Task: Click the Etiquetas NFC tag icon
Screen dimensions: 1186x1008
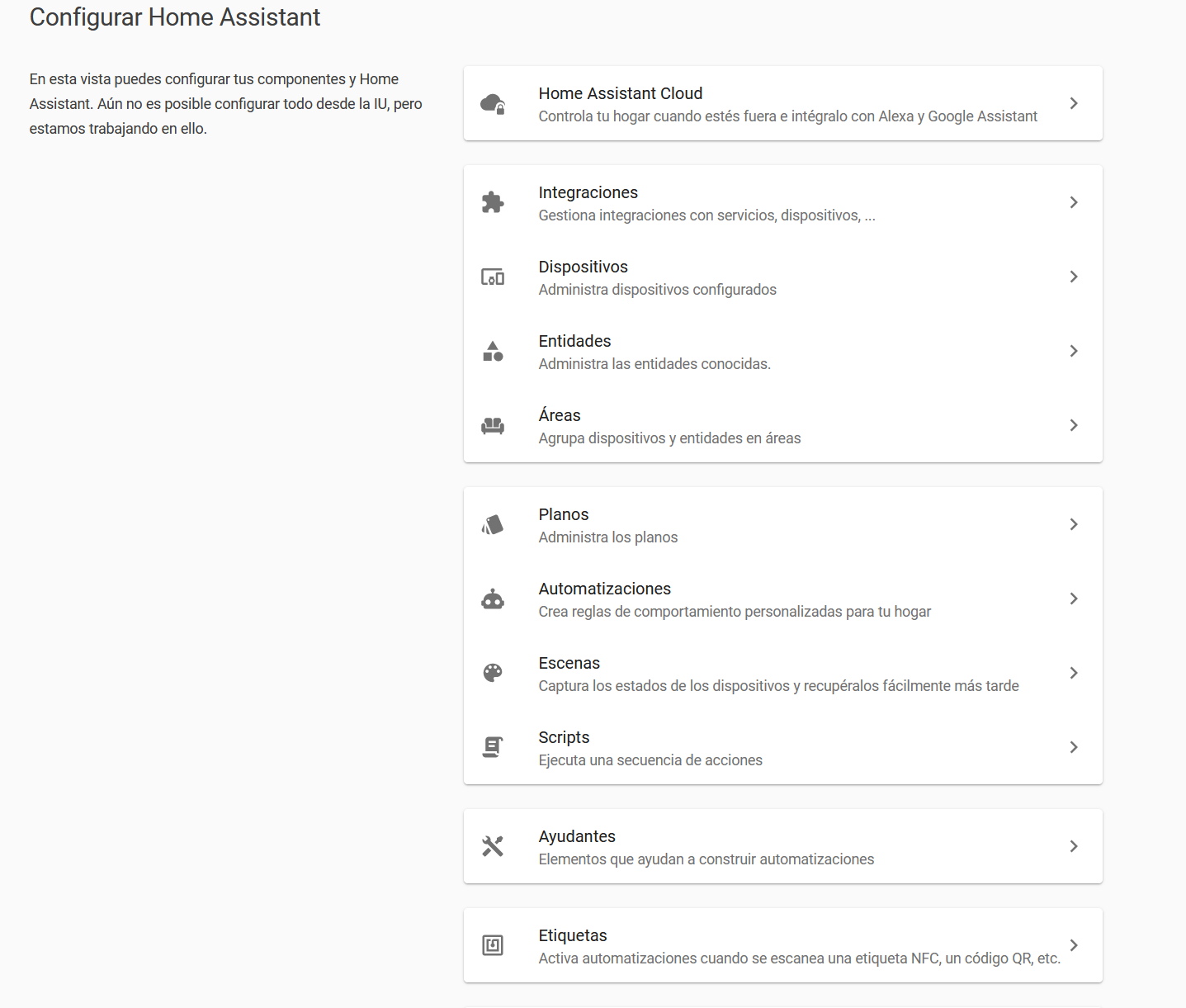Action: coord(493,945)
